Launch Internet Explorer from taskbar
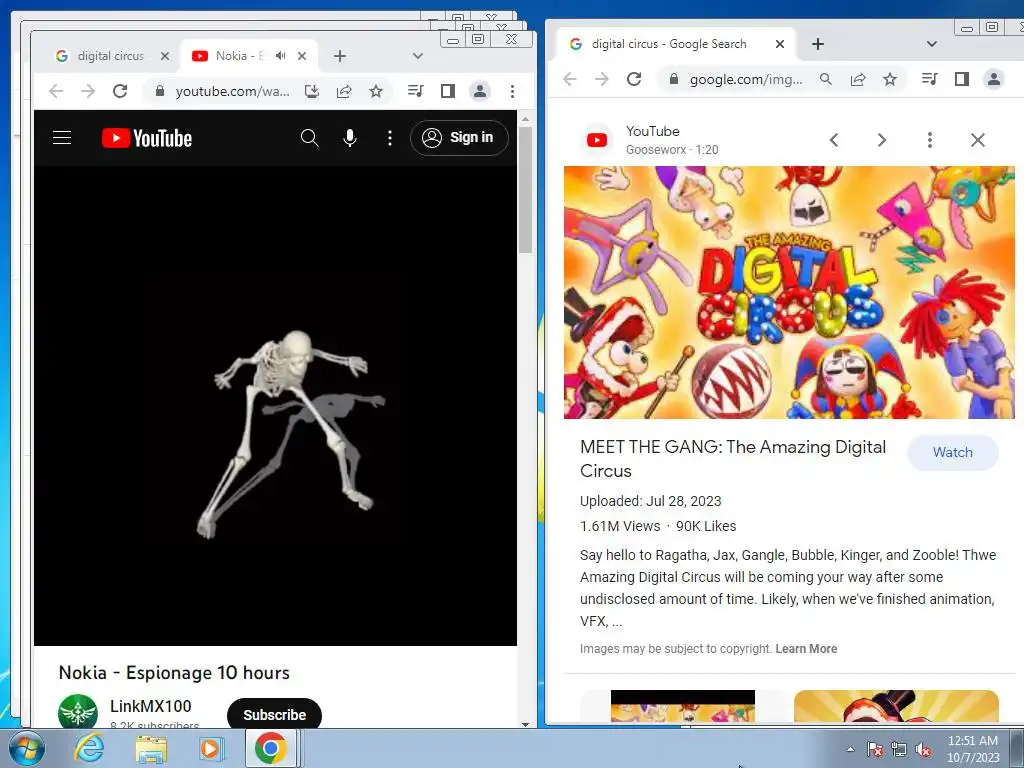The width and height of the screenshot is (1024, 768). [89, 748]
